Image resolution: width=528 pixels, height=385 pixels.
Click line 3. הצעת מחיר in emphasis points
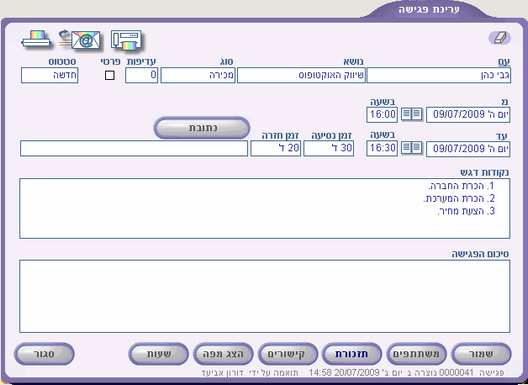[466, 211]
